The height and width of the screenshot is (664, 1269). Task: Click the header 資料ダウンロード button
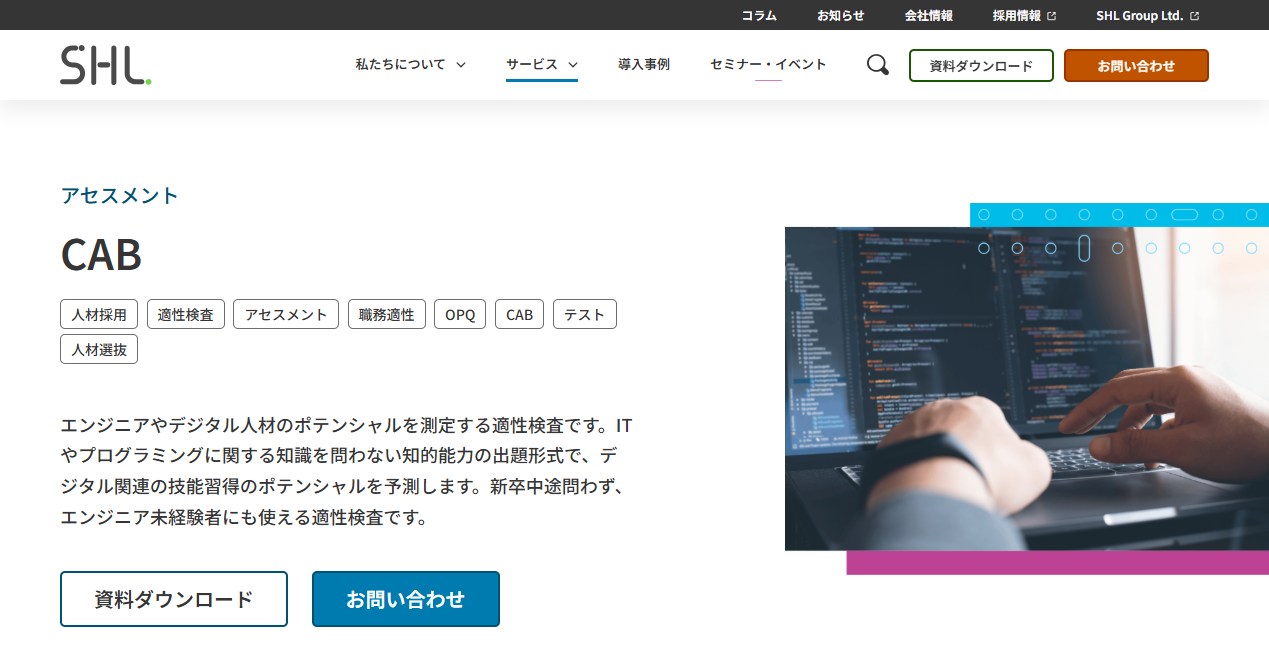tap(980, 66)
